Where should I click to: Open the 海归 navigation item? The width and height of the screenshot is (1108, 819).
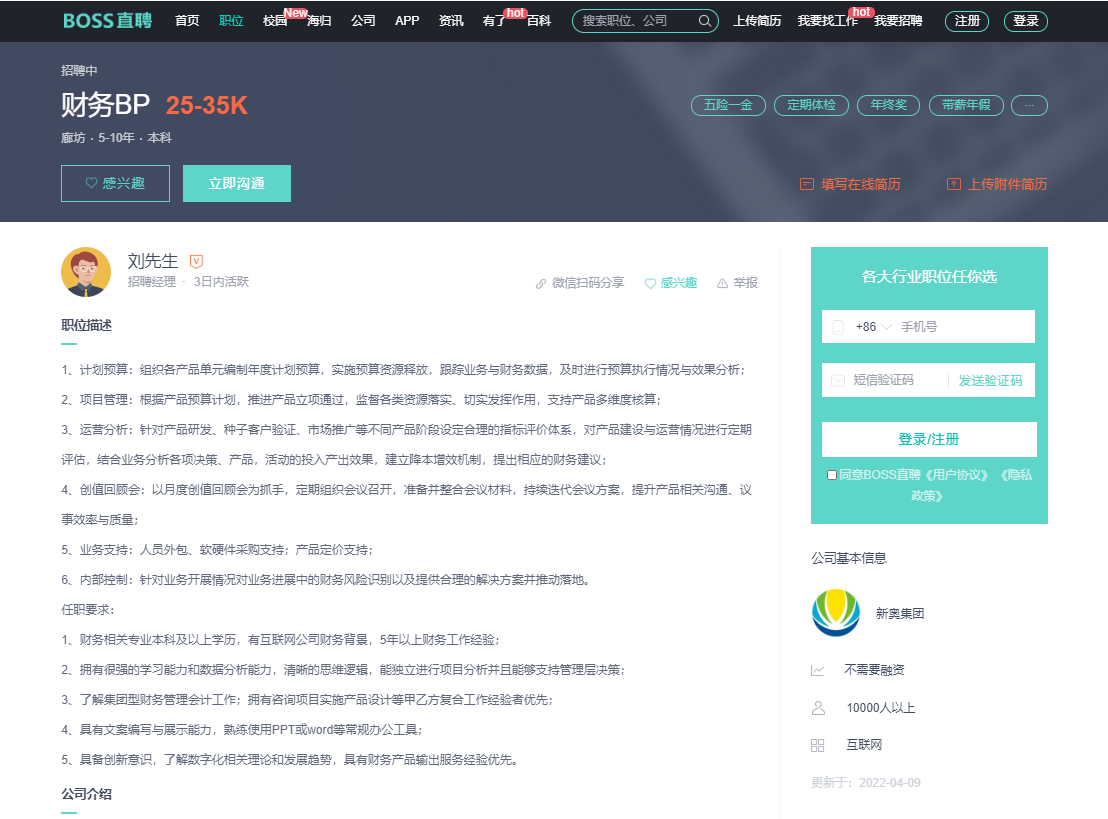tap(319, 21)
